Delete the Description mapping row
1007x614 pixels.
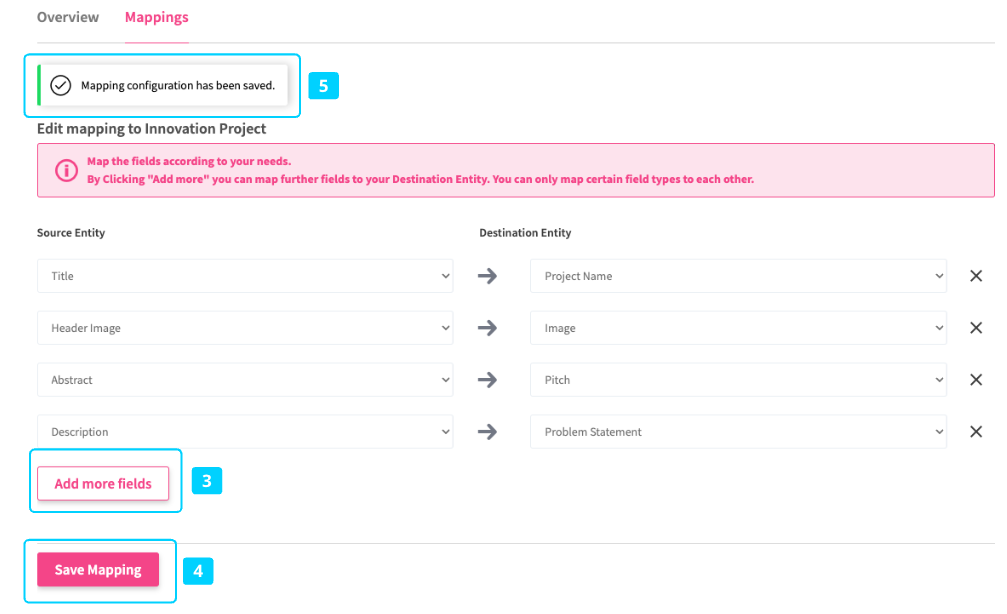(x=976, y=432)
